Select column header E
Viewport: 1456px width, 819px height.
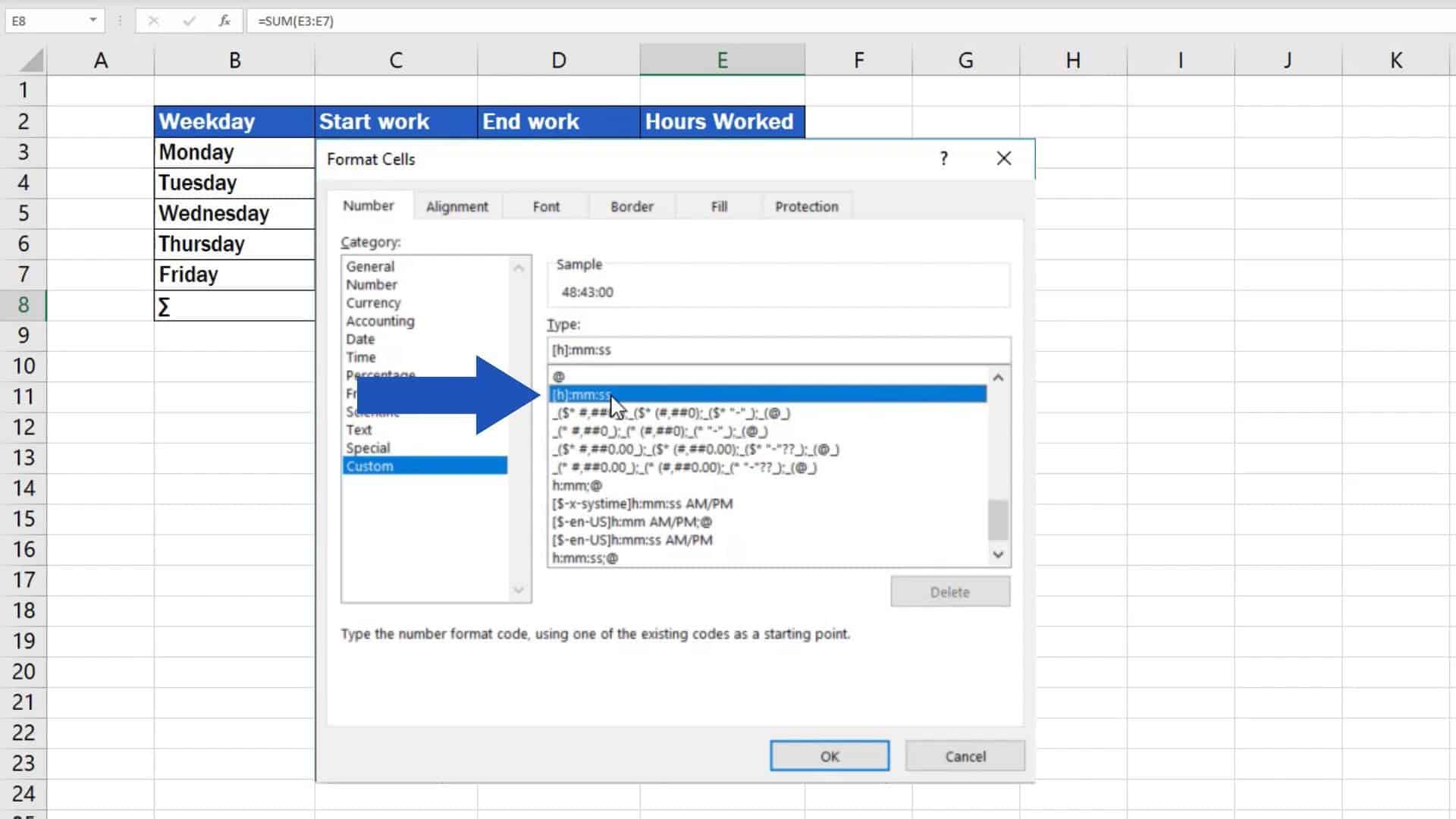[x=722, y=59]
